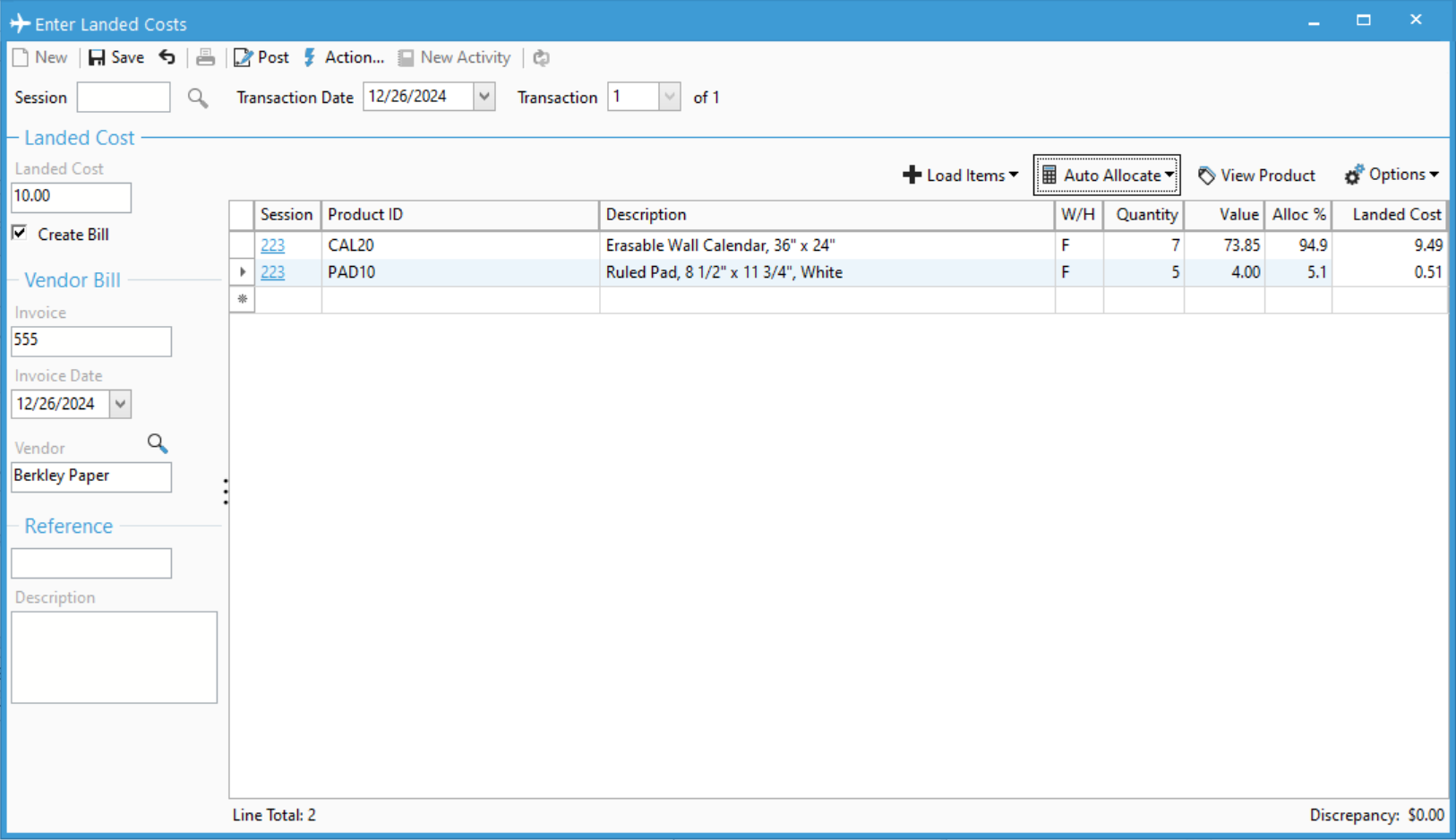Toggle the Create Bill checkbox

20,233
